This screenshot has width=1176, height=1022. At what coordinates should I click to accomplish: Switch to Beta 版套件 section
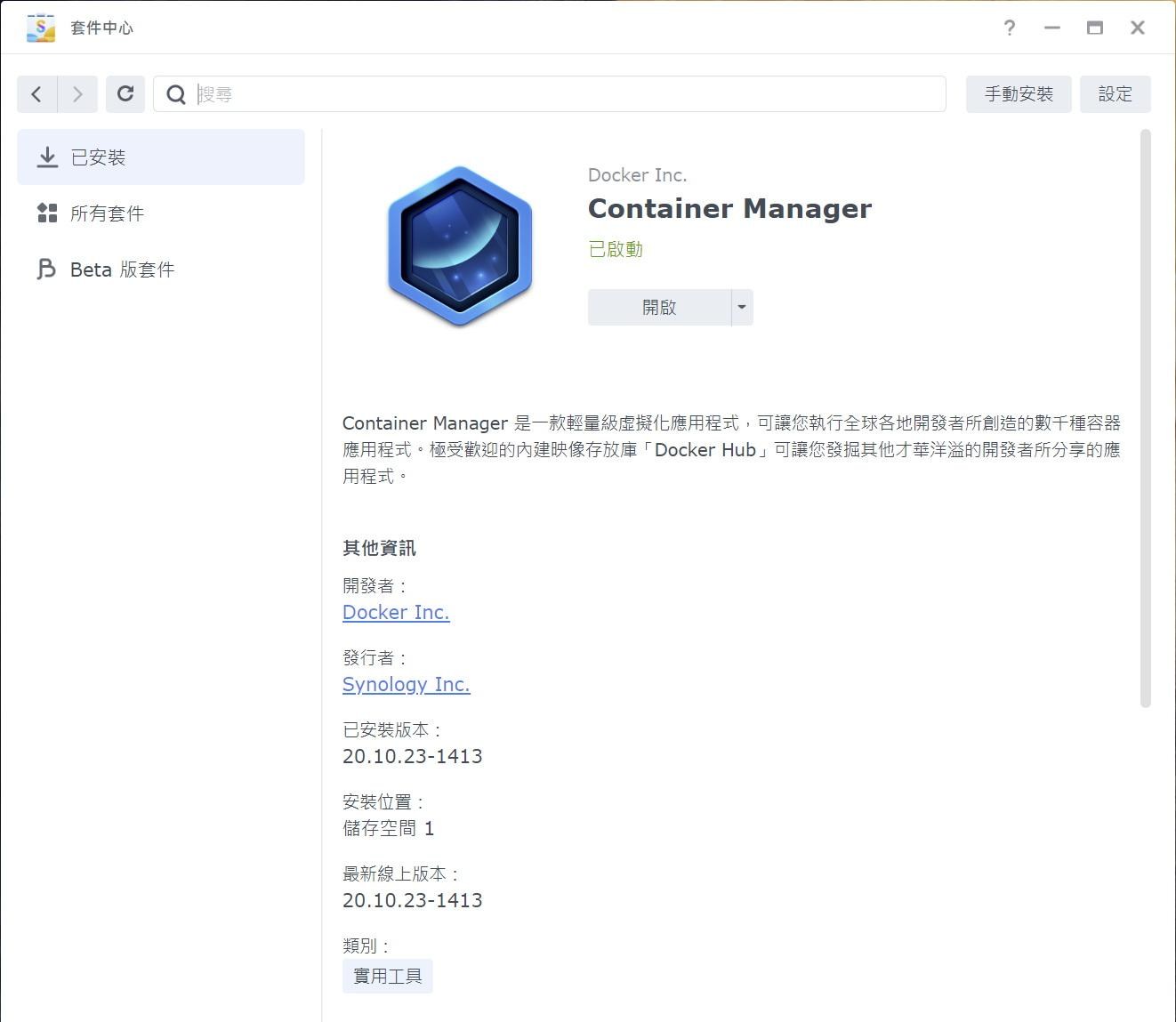[122, 269]
